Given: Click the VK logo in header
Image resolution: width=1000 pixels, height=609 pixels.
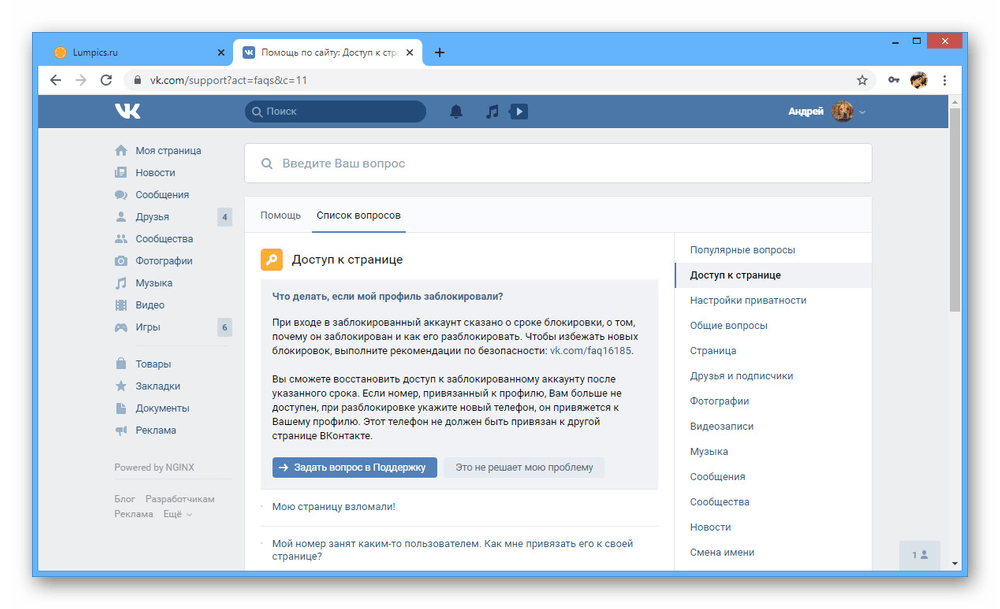Looking at the screenshot, I should tap(128, 111).
